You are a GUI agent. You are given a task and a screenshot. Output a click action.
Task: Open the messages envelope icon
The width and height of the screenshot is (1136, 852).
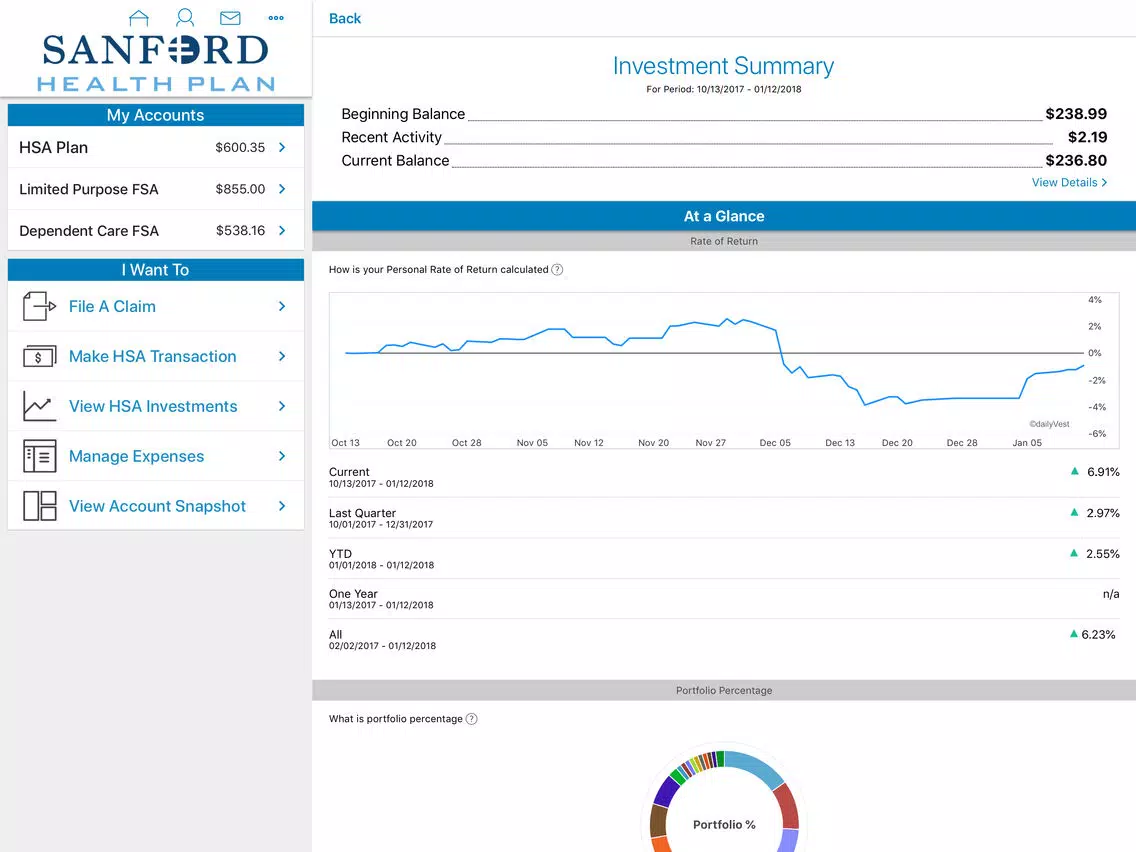tap(230, 17)
